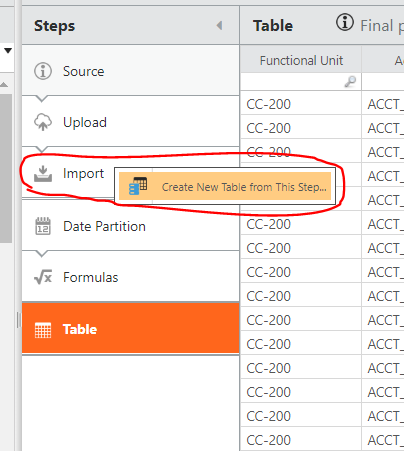Select the Formulas step
Viewport: 404px width, 451px height.
130,277
